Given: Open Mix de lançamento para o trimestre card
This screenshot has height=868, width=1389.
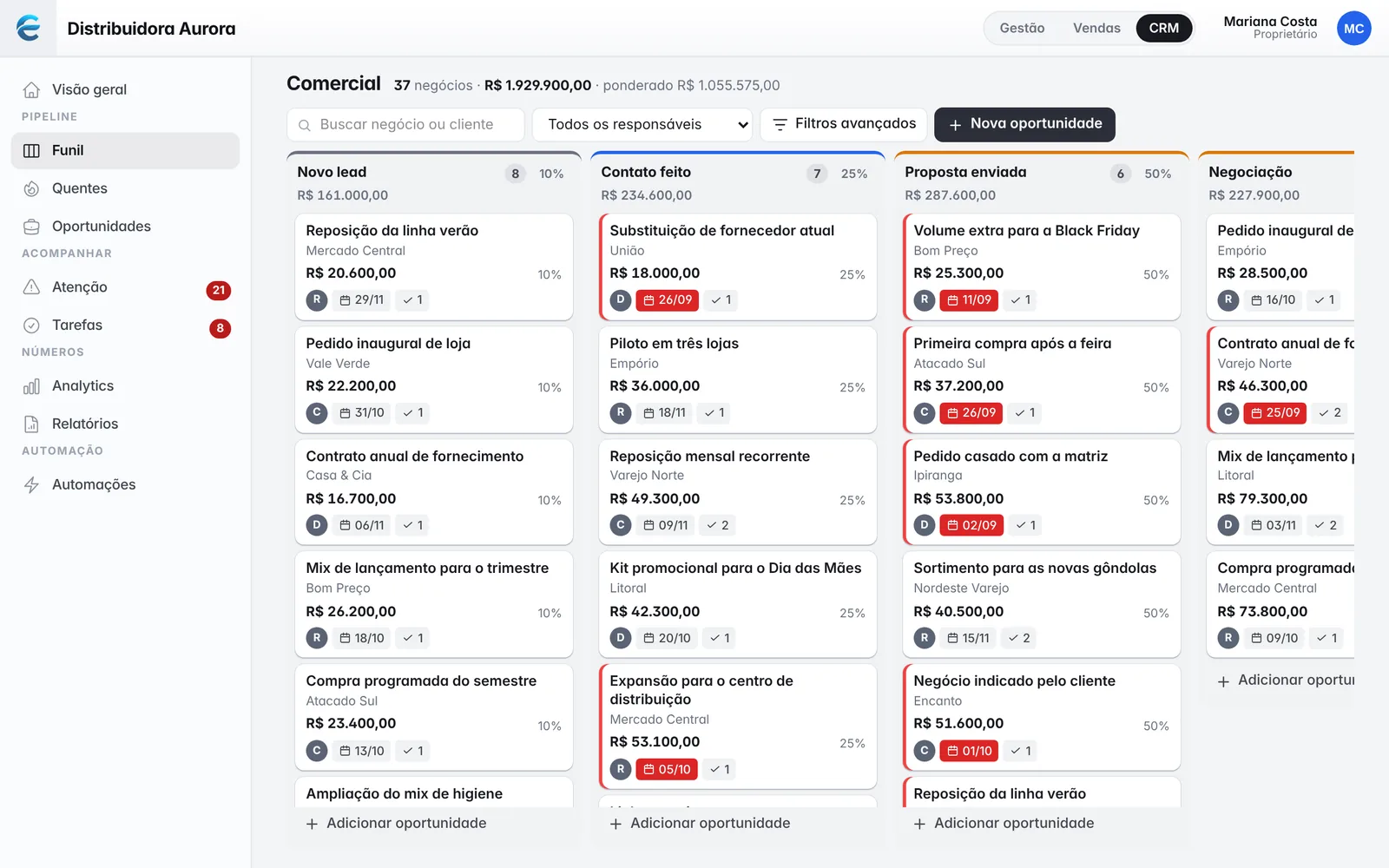Looking at the screenshot, I should (x=434, y=605).
